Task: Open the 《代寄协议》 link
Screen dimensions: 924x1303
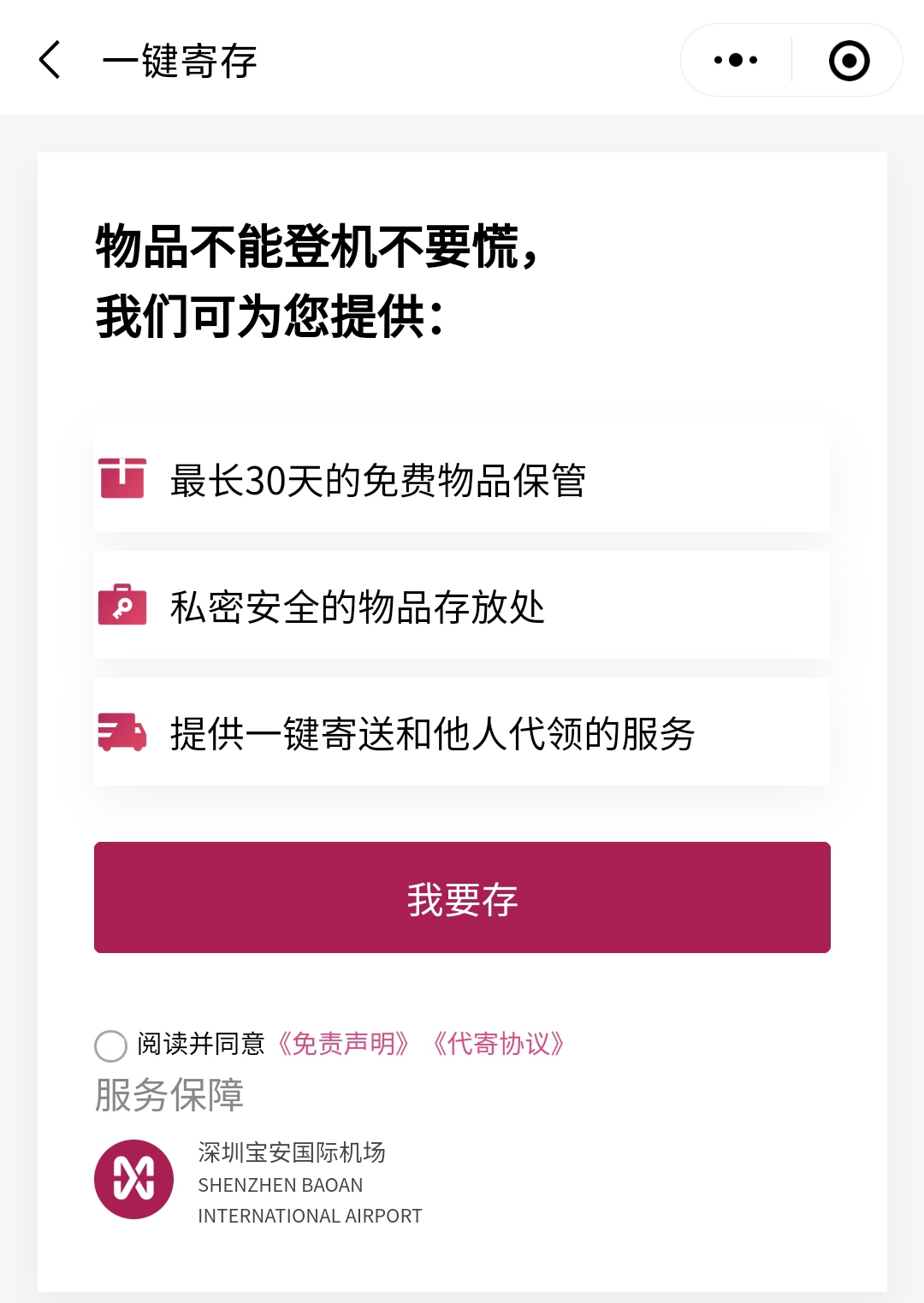Action: tap(498, 1044)
